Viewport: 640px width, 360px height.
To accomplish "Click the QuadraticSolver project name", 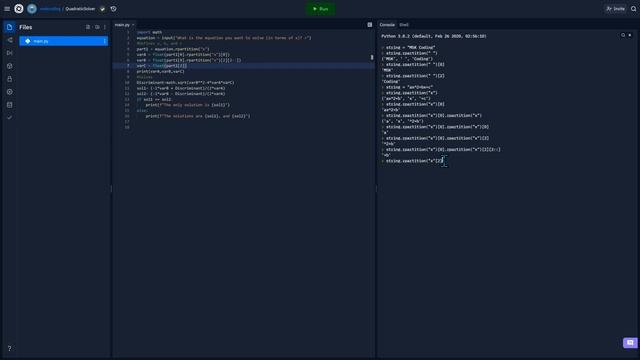I will point(80,9).
